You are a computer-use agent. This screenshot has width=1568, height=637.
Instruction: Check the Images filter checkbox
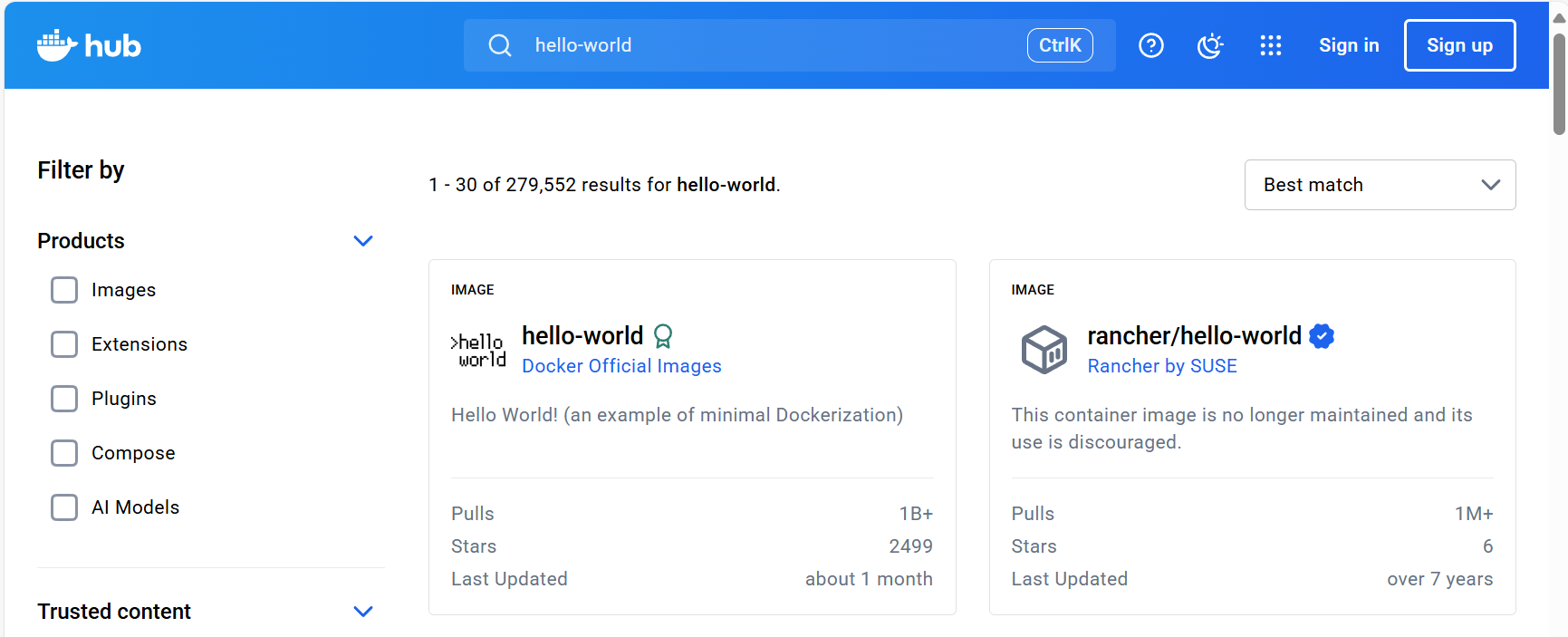64,290
